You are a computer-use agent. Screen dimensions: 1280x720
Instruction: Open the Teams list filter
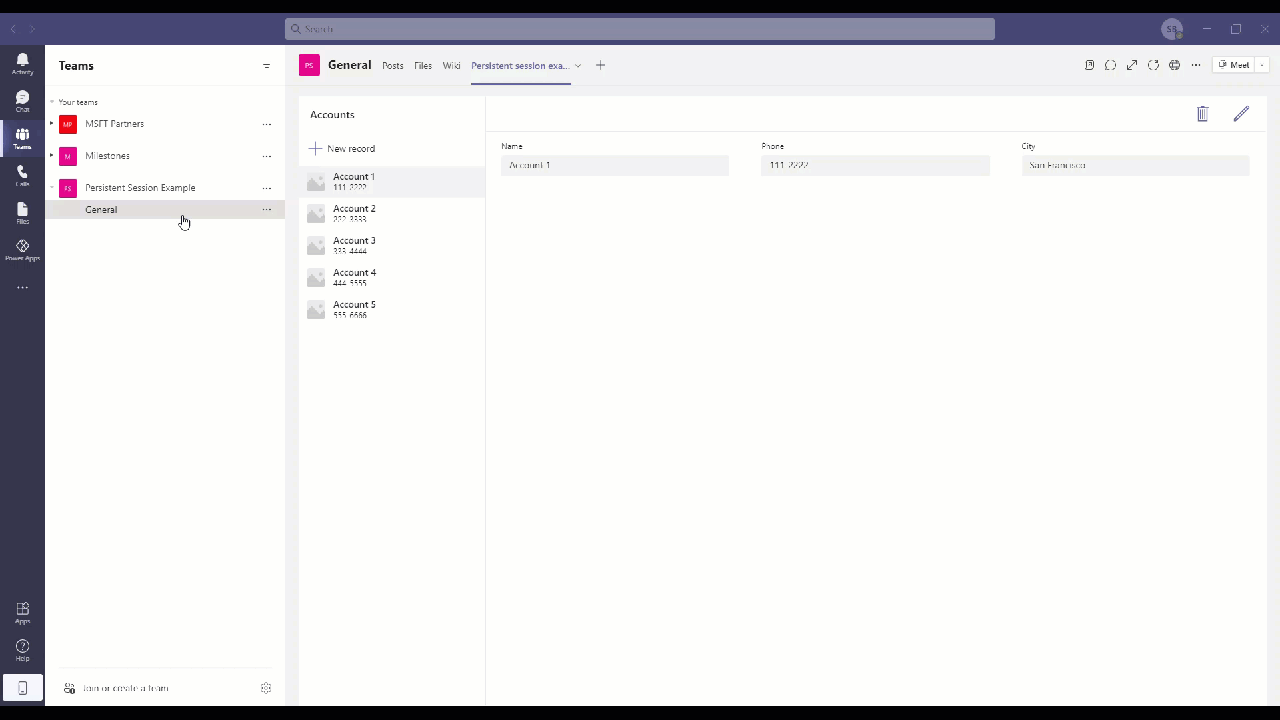click(266, 66)
